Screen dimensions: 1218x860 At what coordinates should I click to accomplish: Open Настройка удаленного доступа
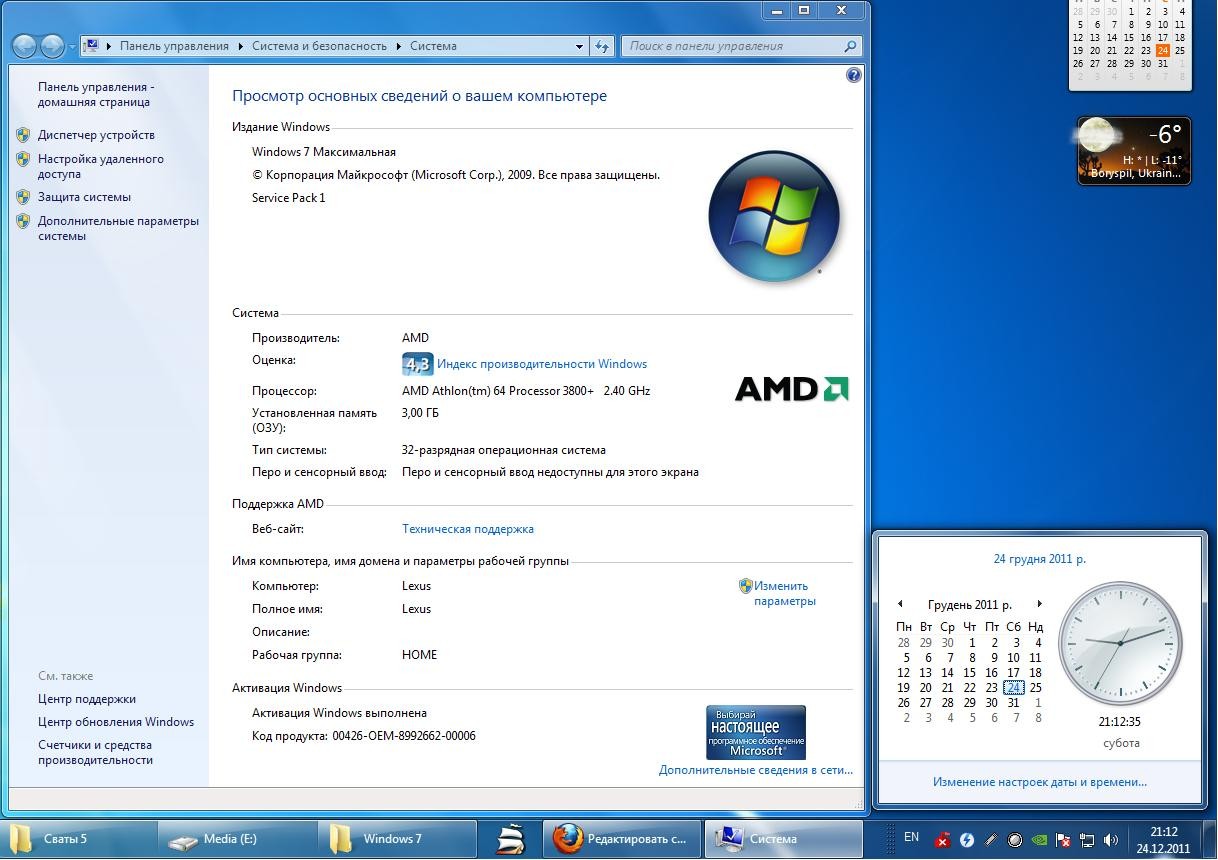101,166
